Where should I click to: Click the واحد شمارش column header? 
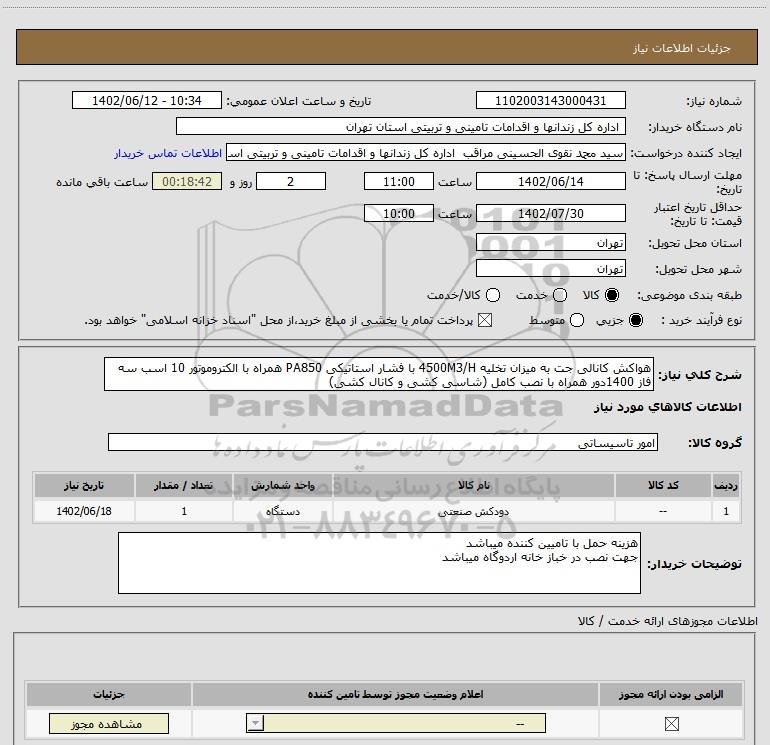[283, 485]
